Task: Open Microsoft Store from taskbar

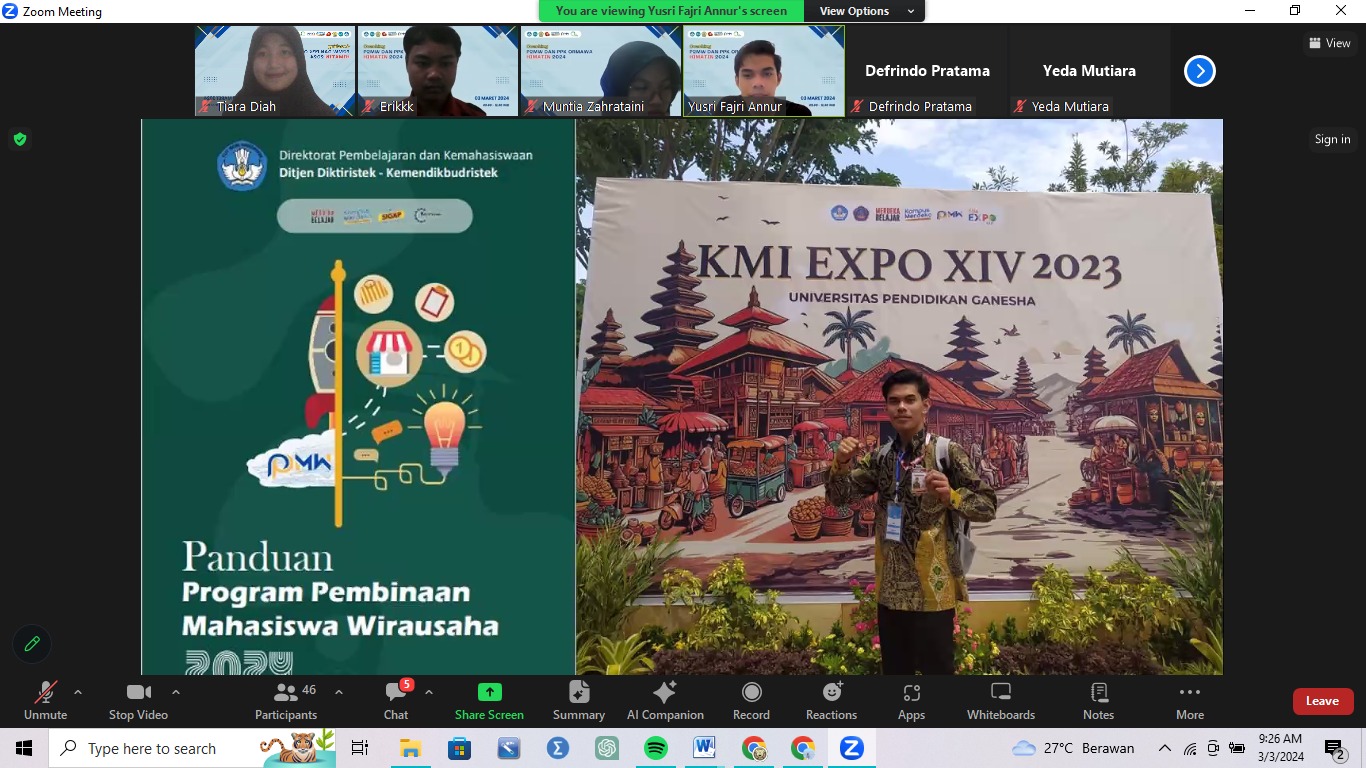Action: click(x=459, y=748)
